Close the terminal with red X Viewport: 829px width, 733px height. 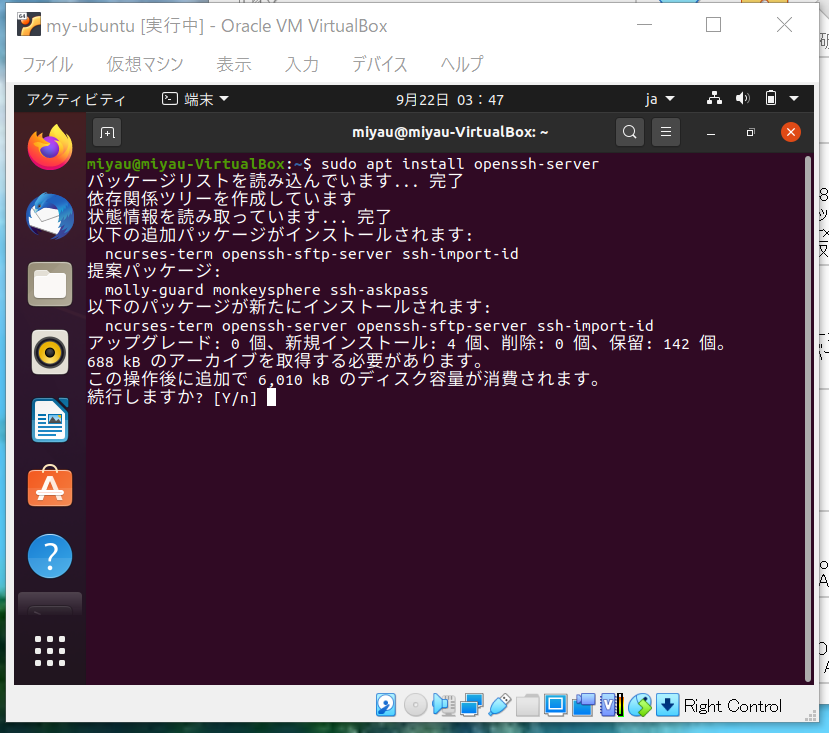tap(790, 132)
